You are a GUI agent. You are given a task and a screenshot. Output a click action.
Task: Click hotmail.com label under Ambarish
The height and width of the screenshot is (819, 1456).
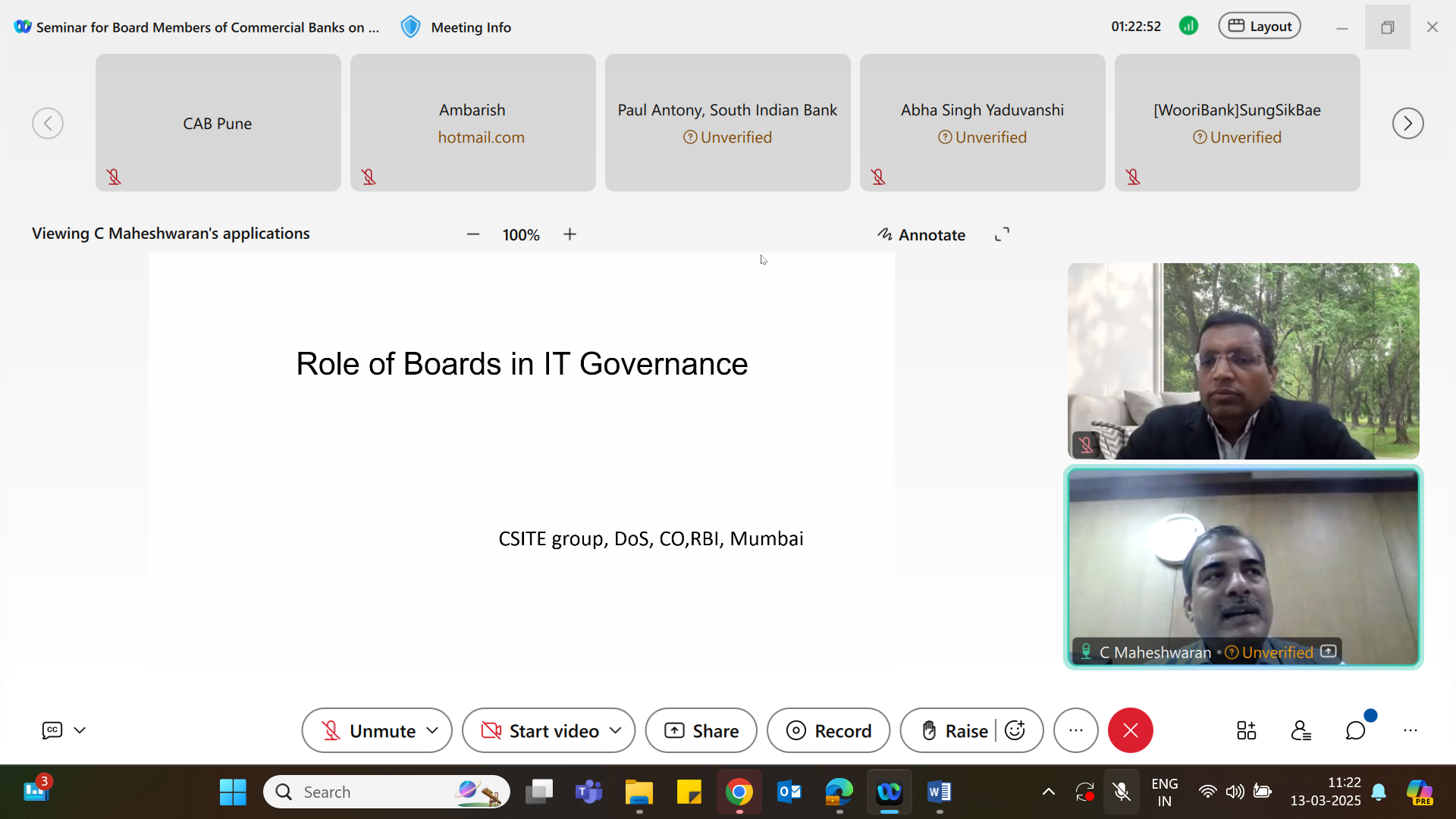[x=481, y=137]
